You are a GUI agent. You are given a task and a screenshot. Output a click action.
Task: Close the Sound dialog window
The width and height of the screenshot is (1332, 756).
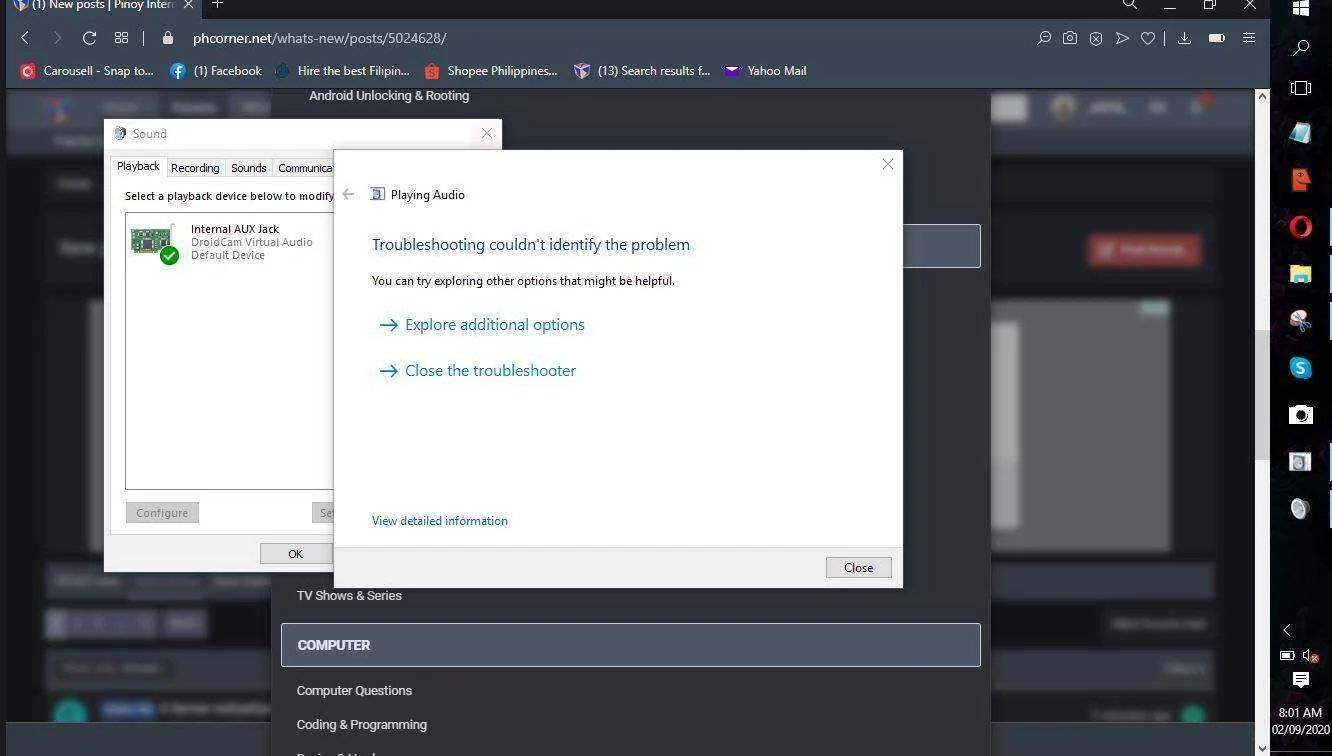click(x=487, y=133)
